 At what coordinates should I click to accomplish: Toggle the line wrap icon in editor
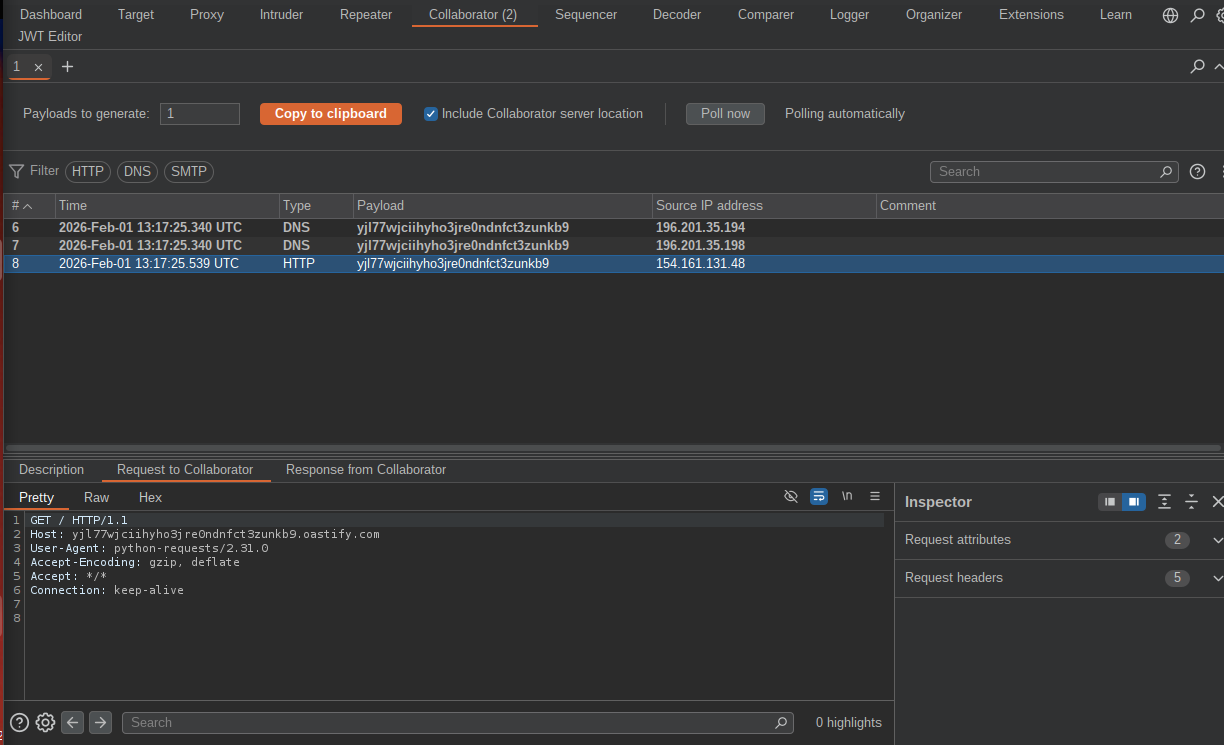(819, 496)
